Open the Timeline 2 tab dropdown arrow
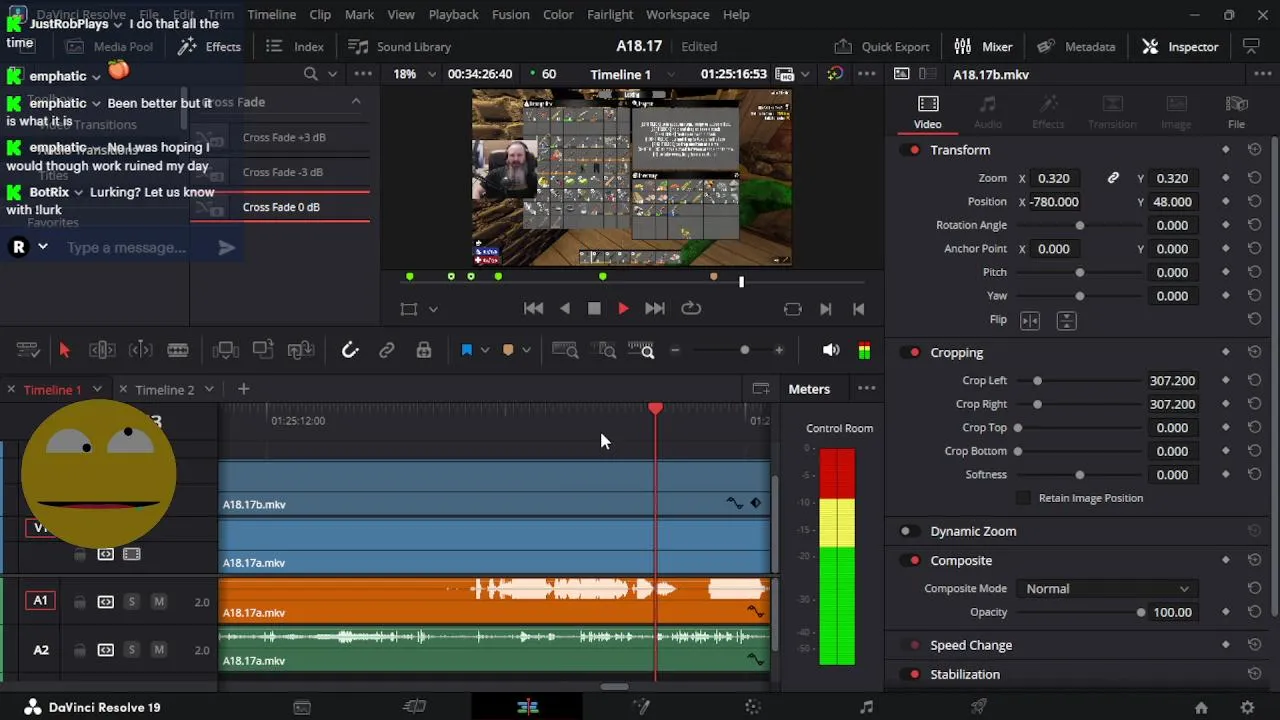 pos(209,390)
